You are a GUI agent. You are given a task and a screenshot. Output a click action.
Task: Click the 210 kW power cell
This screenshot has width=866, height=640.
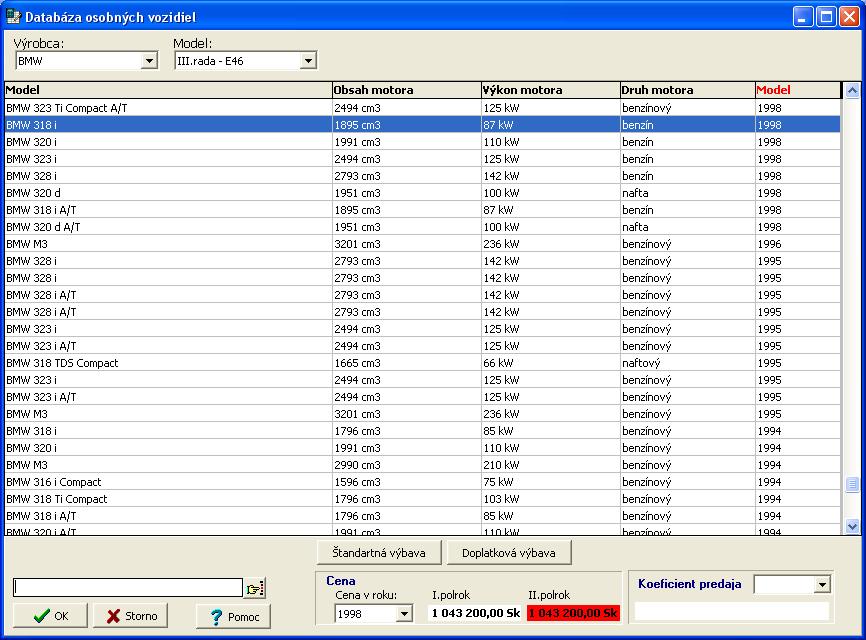[x=551, y=465]
